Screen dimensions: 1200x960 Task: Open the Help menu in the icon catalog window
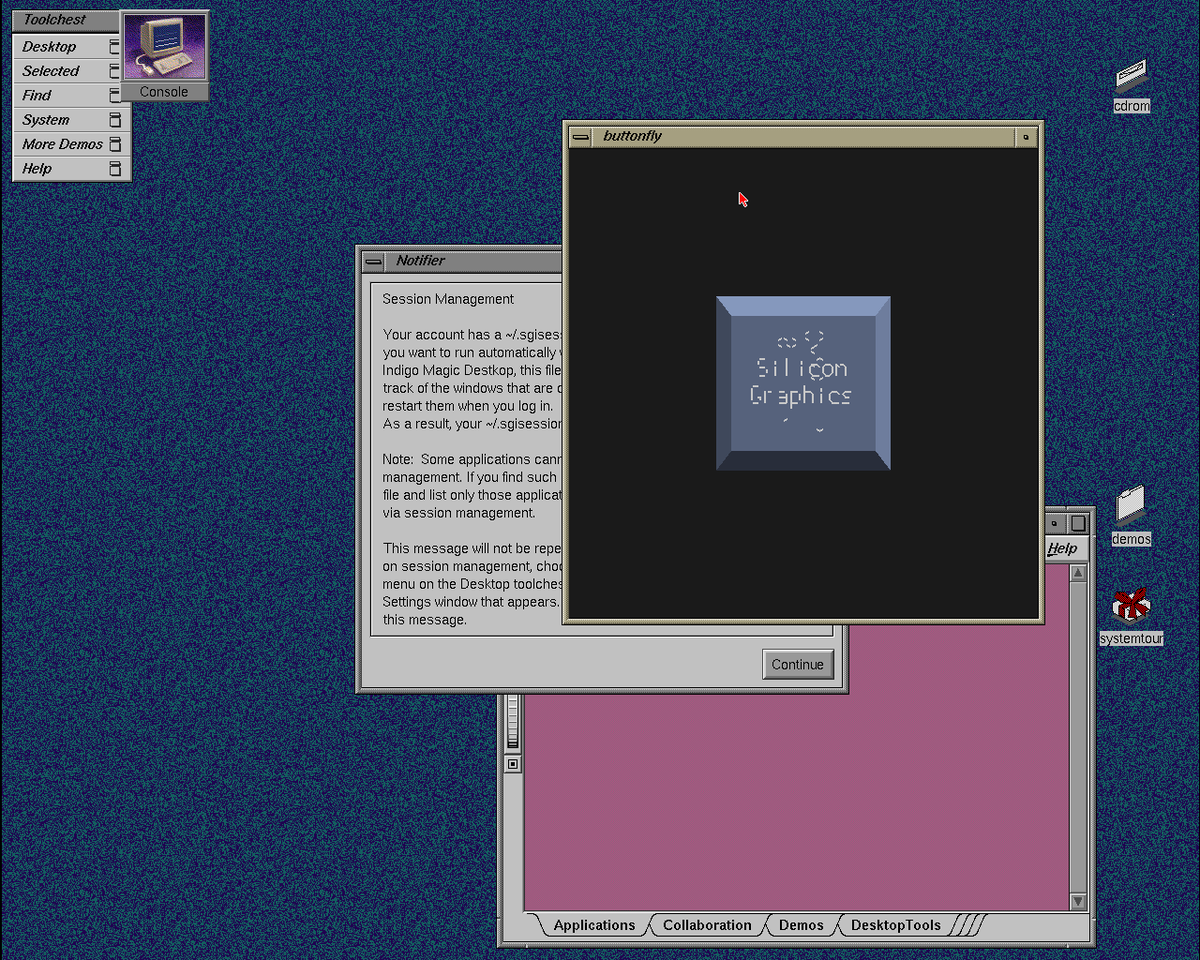[x=1062, y=549]
